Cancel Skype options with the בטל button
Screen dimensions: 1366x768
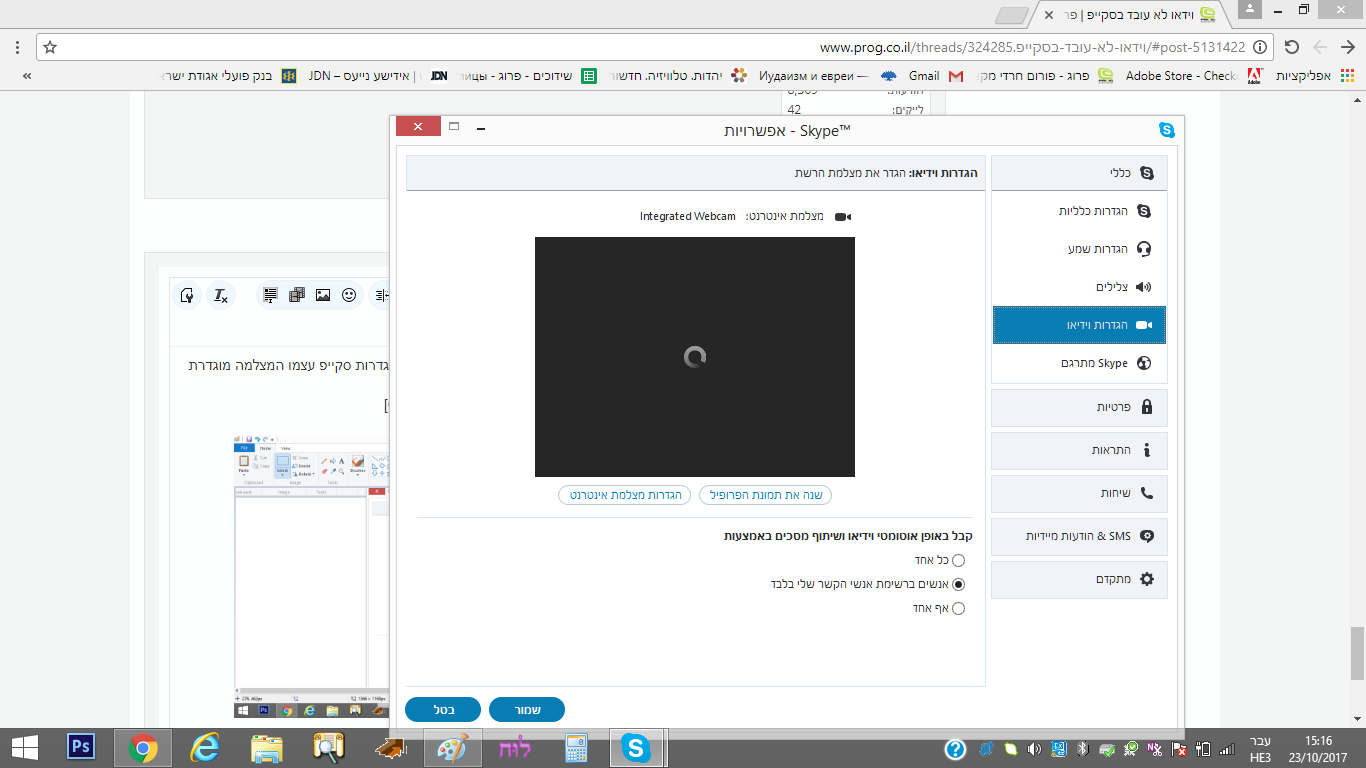point(443,710)
